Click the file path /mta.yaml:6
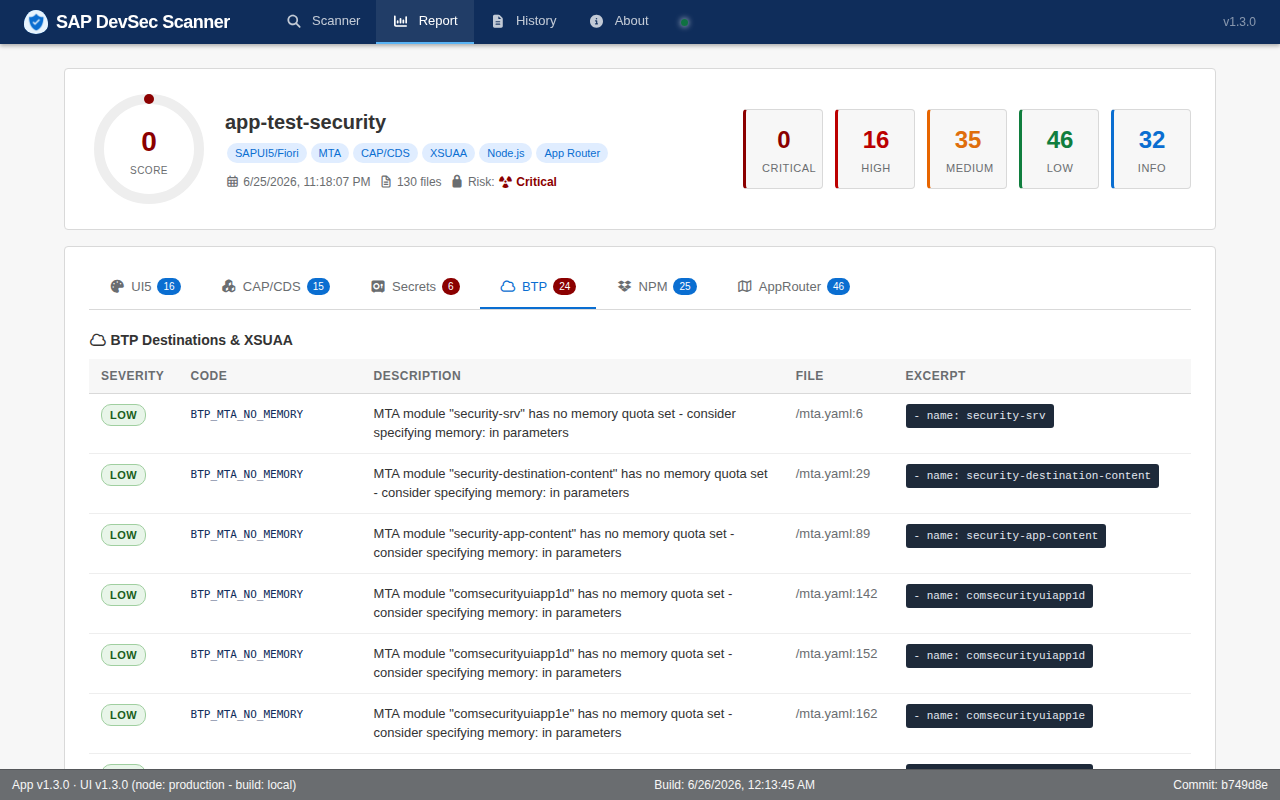The width and height of the screenshot is (1280, 800). pyautogui.click(x=829, y=414)
